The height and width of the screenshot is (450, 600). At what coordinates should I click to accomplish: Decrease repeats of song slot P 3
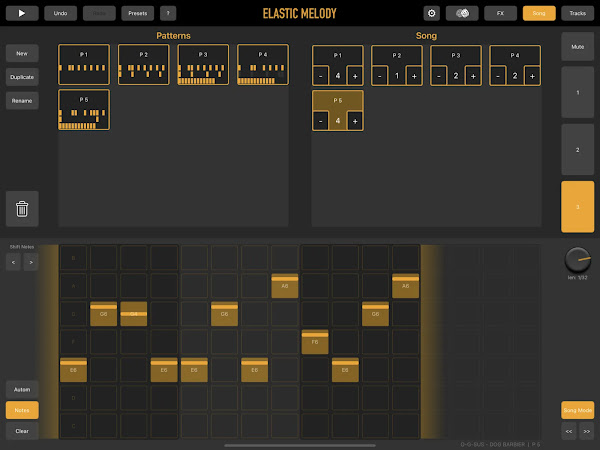[439, 76]
